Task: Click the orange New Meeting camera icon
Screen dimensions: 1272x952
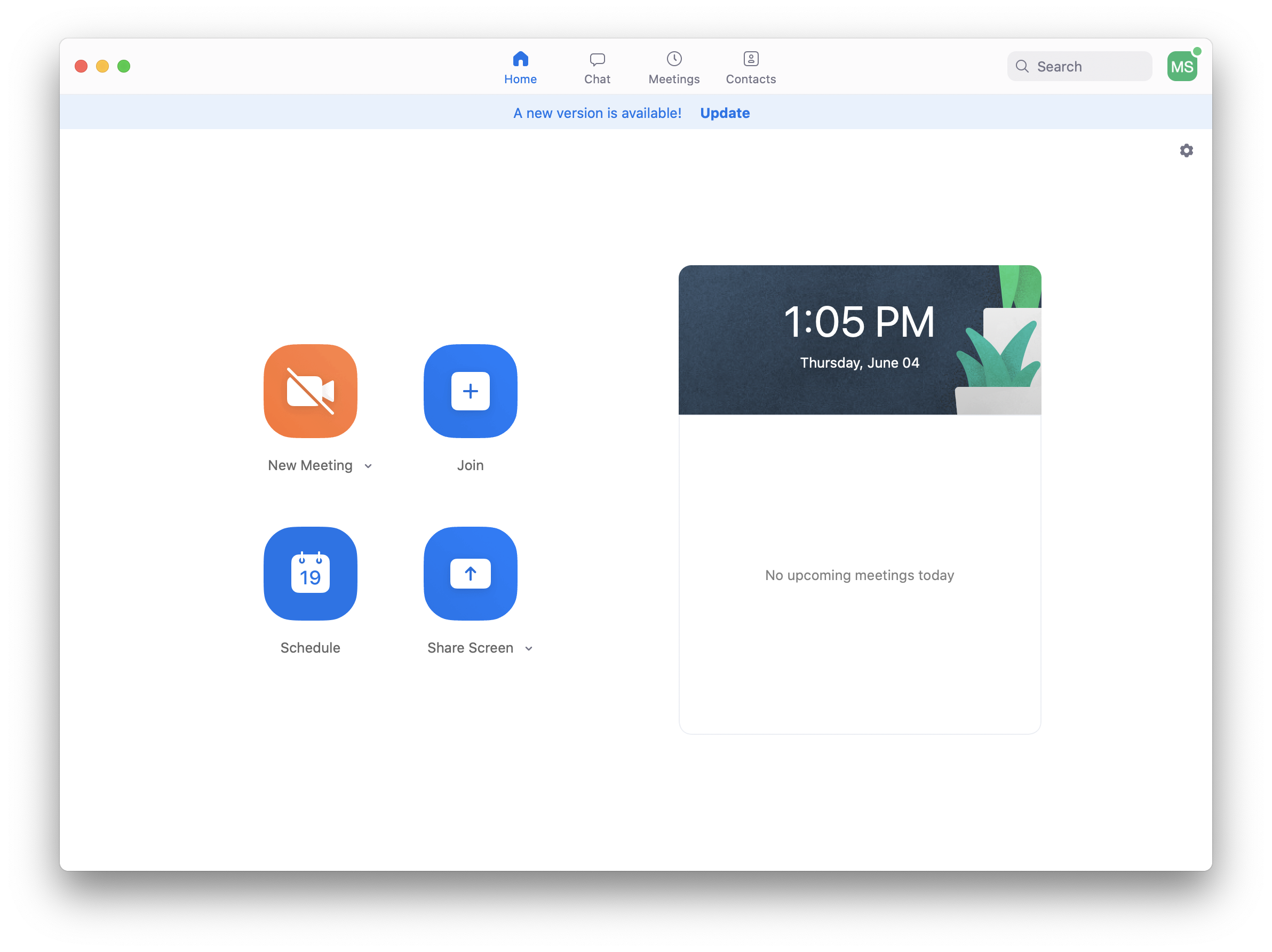Action: pos(310,391)
